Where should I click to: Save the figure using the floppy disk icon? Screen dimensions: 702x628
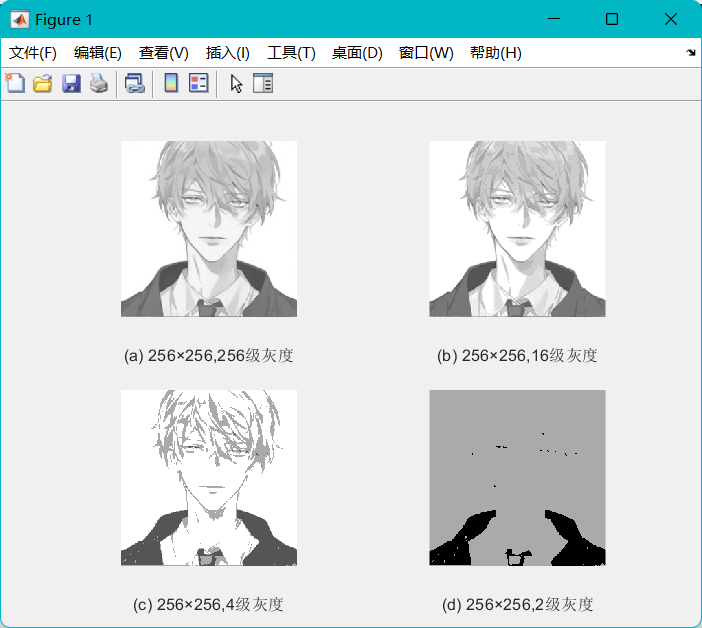[71, 83]
